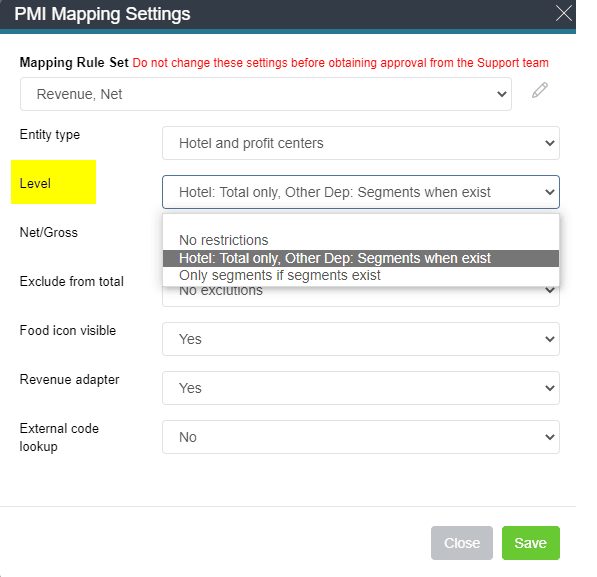Viewport: 597px width, 577px height.
Task: Click the grey Close button
Action: (x=461, y=543)
